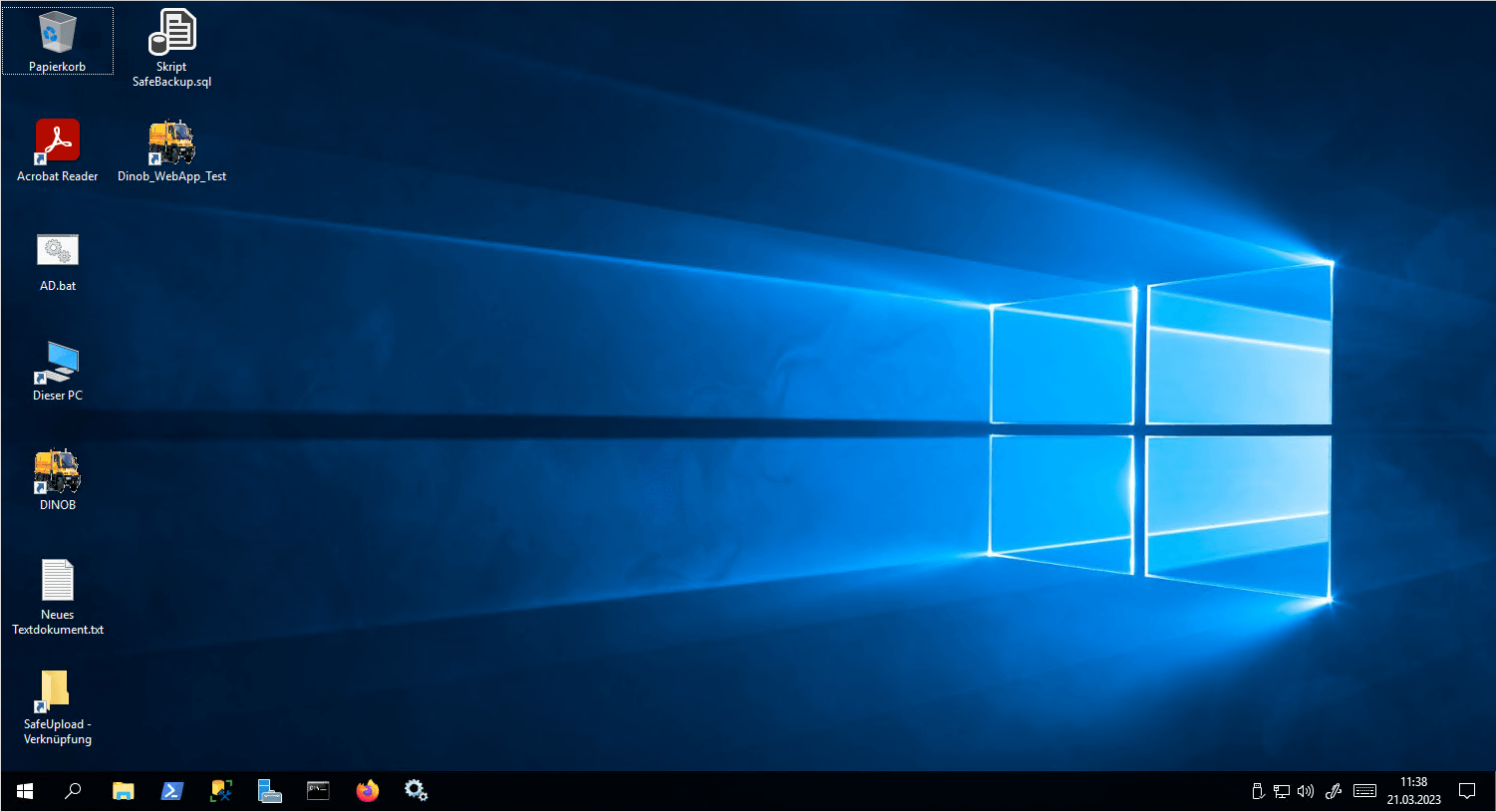This screenshot has width=1496, height=812.
Task: Open taskbar search magnifier
Action: tap(73, 791)
